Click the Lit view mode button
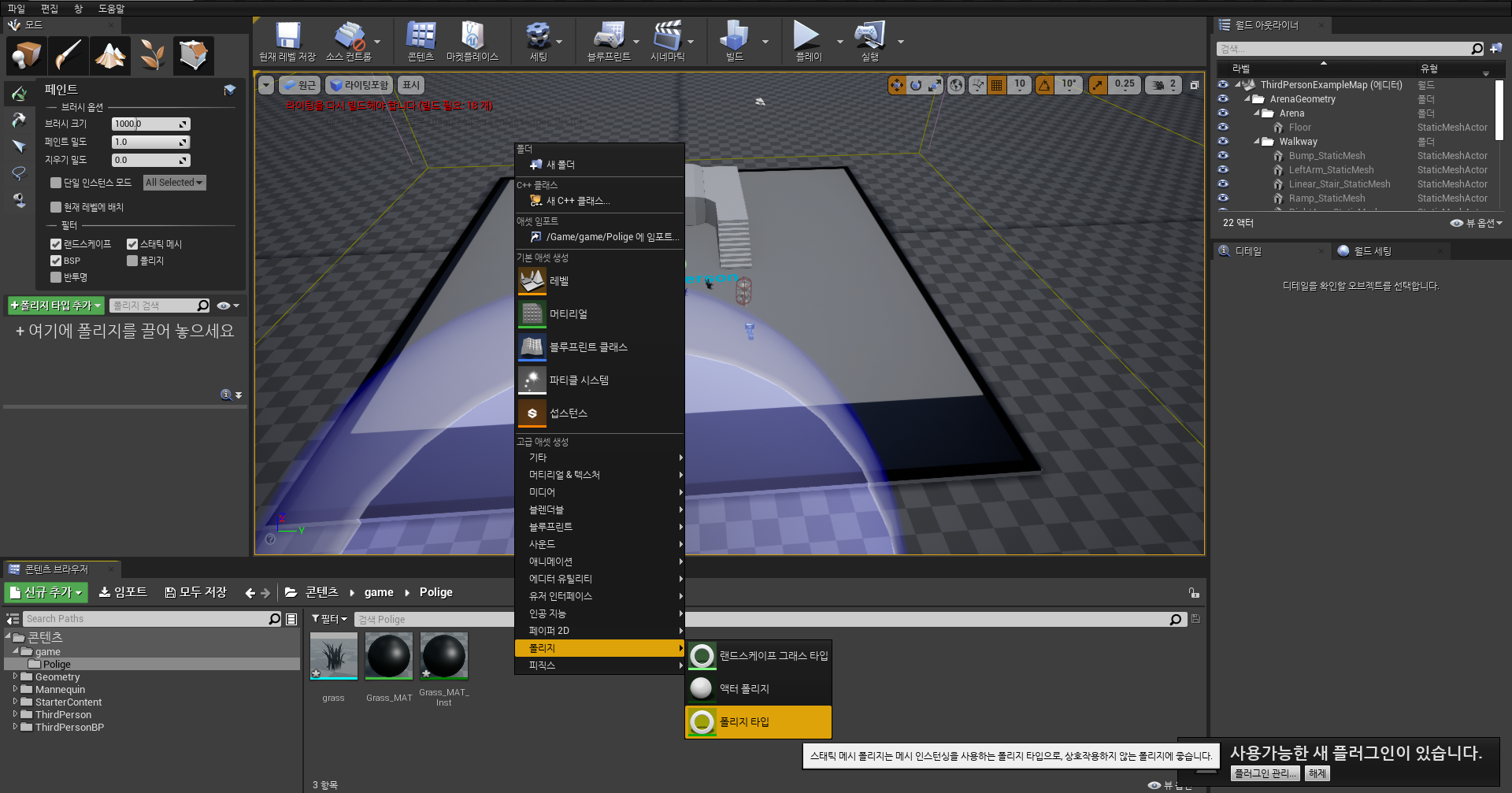Screen dimensions: 1512x793 (358, 85)
